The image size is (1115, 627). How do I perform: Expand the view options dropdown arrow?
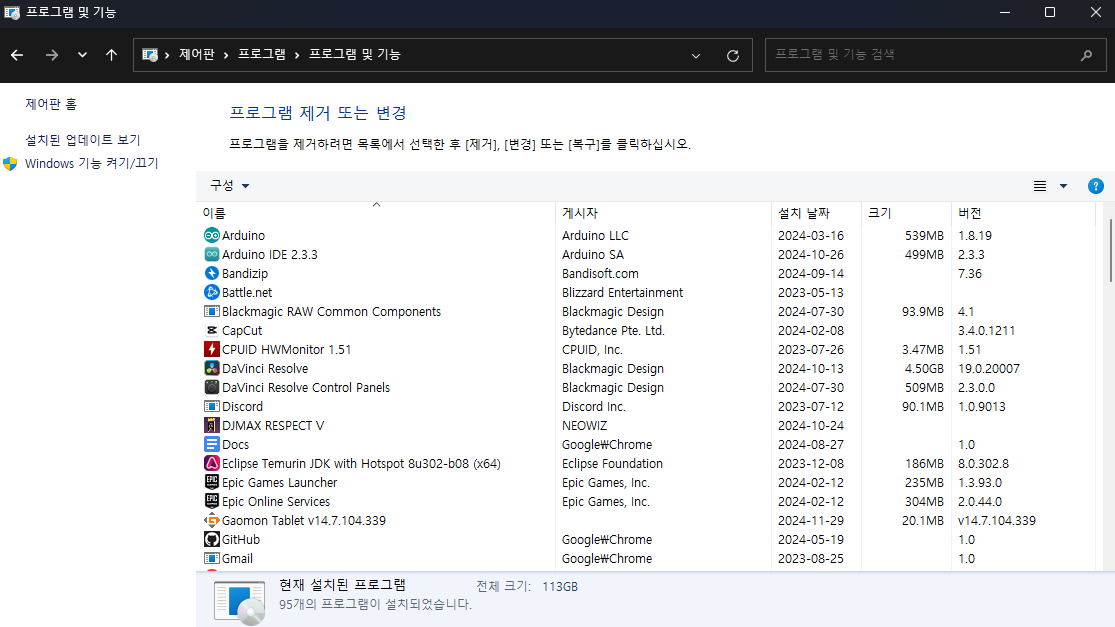(1063, 186)
